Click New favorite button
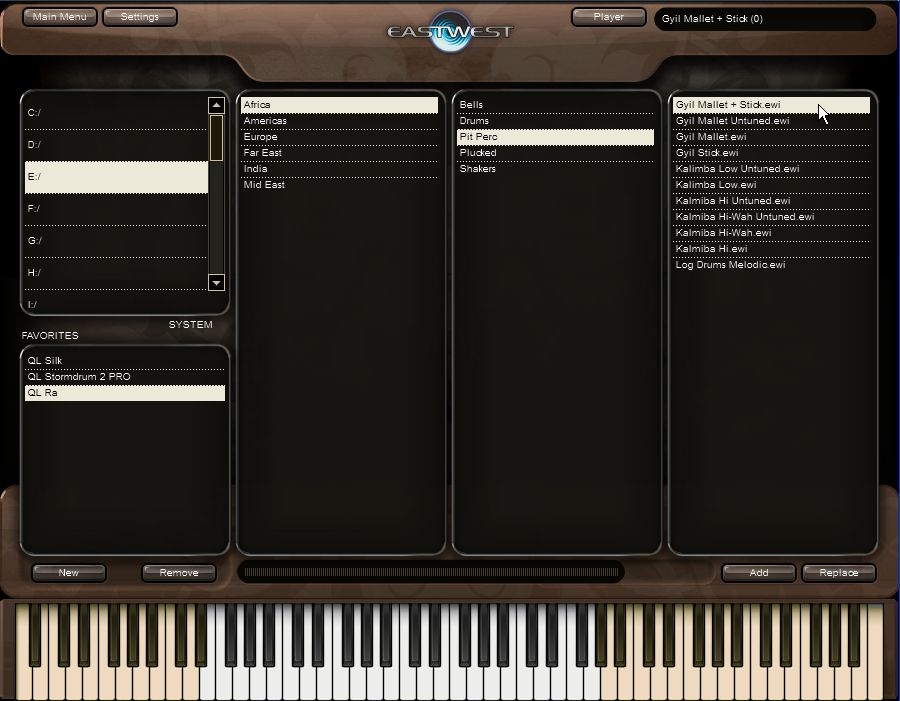This screenshot has height=701, width=900. (x=69, y=573)
